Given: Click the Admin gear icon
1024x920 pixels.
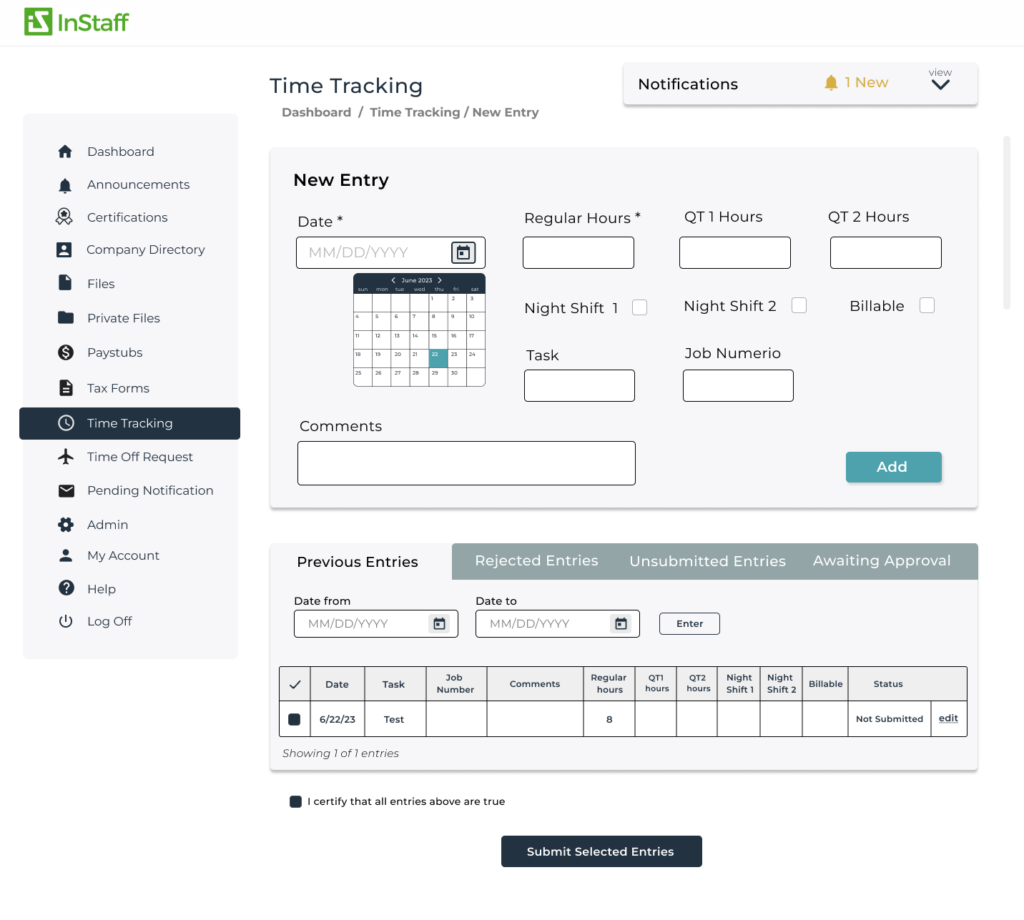Looking at the screenshot, I should (x=65, y=525).
